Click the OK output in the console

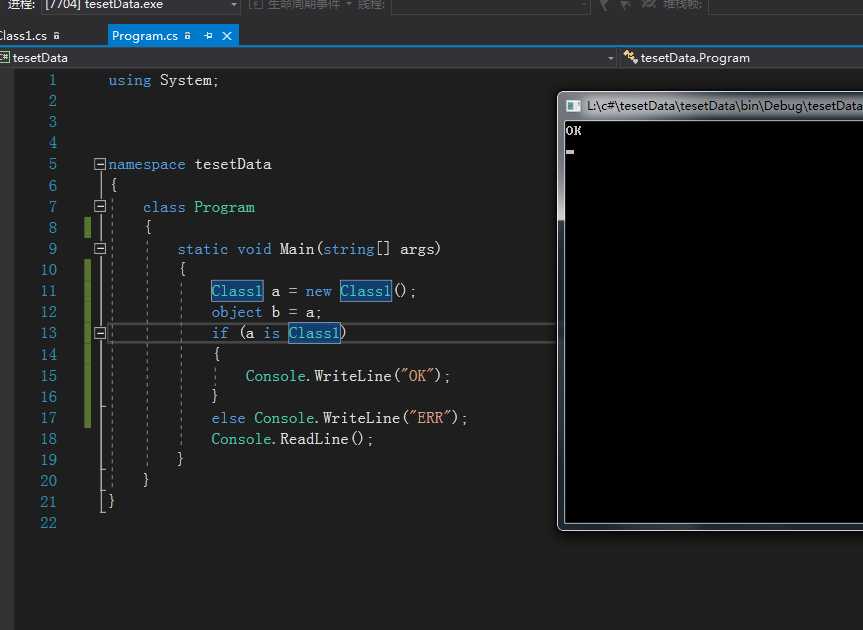click(x=573, y=130)
